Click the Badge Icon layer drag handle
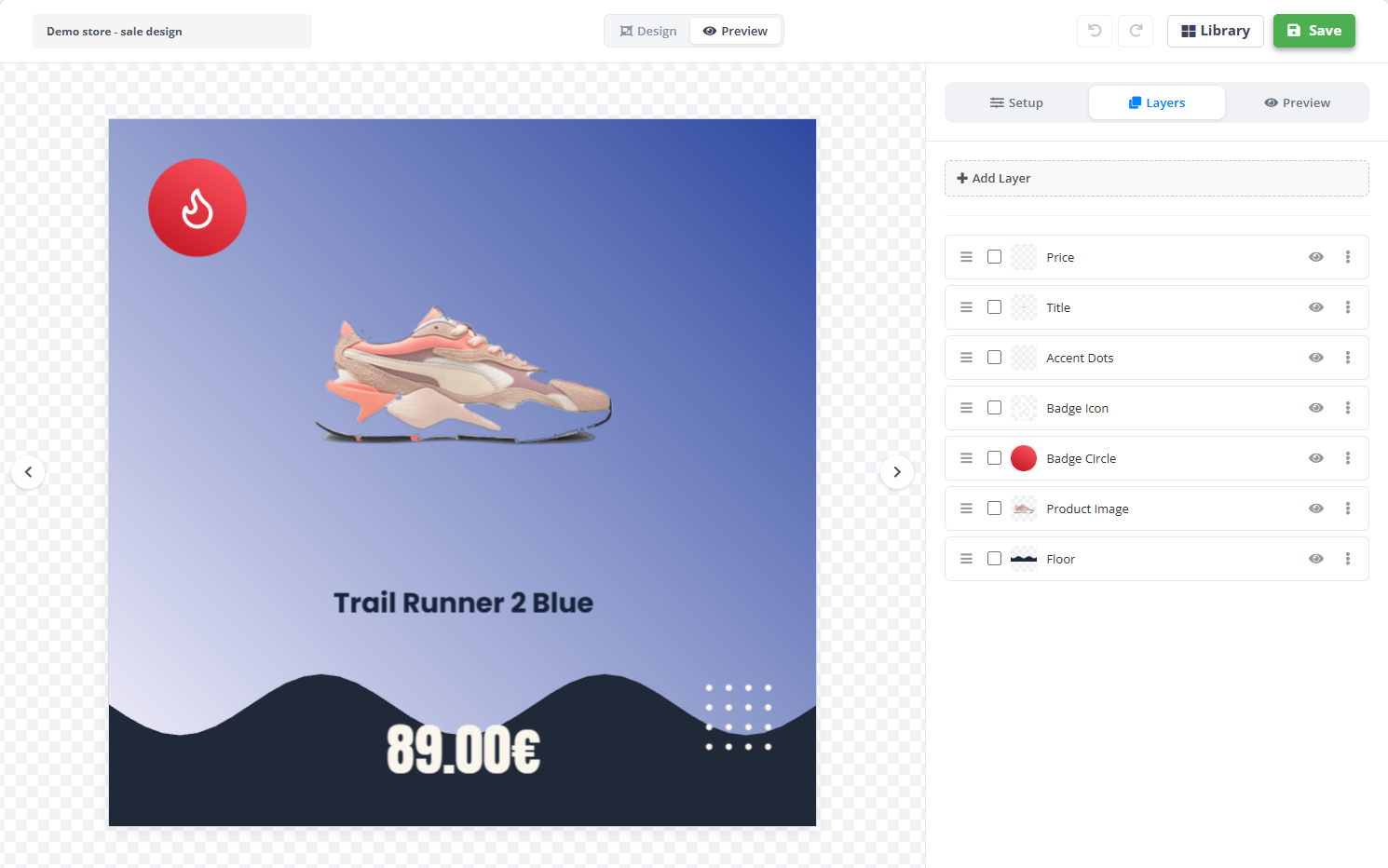The height and width of the screenshot is (868, 1388). click(967, 408)
